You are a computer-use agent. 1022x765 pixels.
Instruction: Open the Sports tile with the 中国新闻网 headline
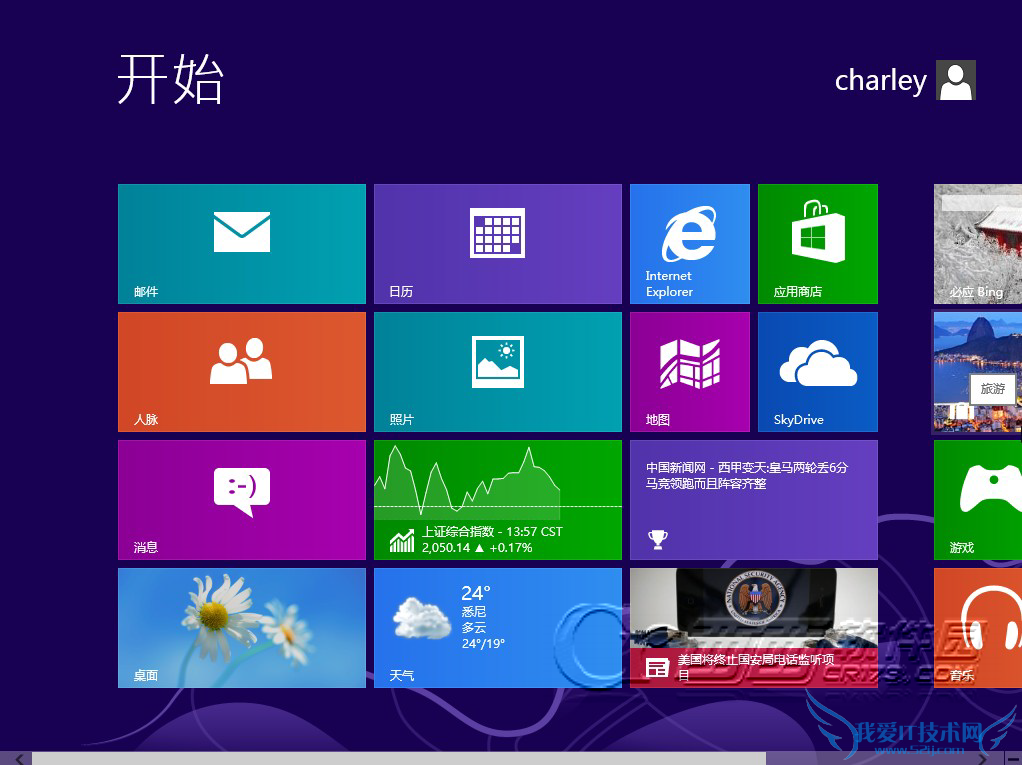754,500
